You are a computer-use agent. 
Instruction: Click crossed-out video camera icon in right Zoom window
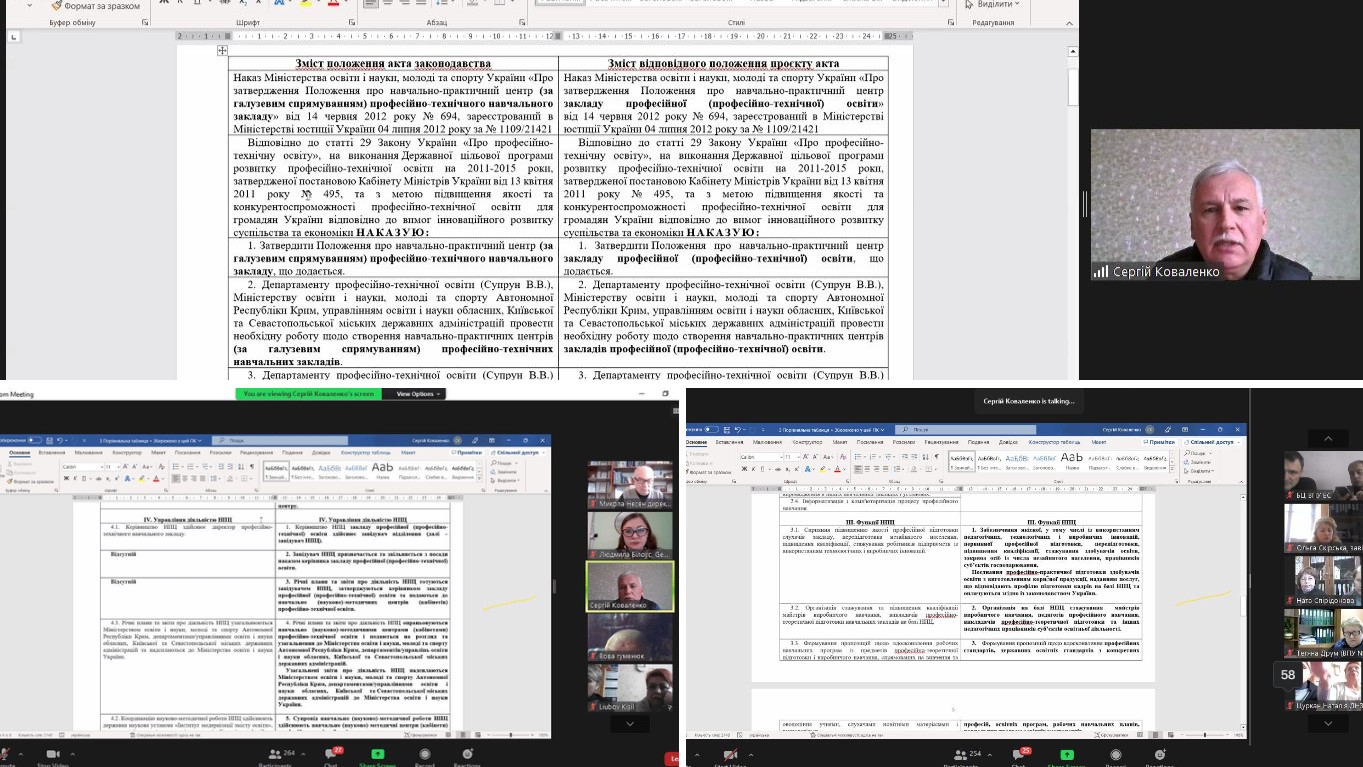[732, 755]
